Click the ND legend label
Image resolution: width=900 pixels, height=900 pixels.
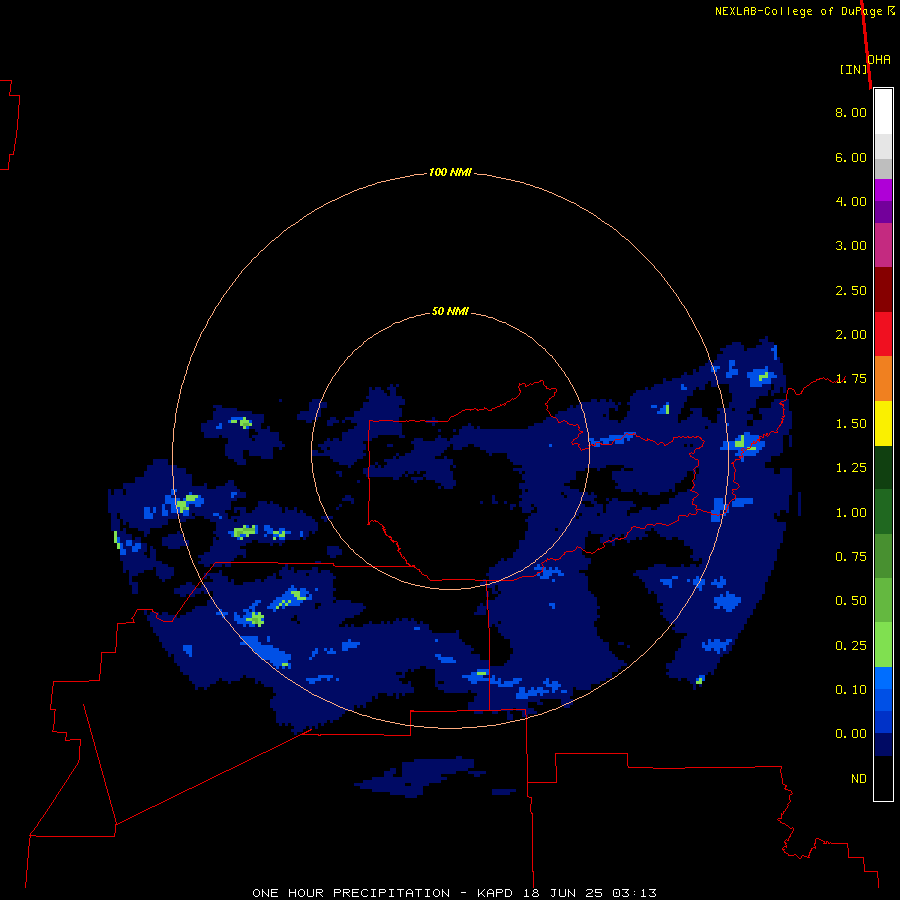coord(859,779)
